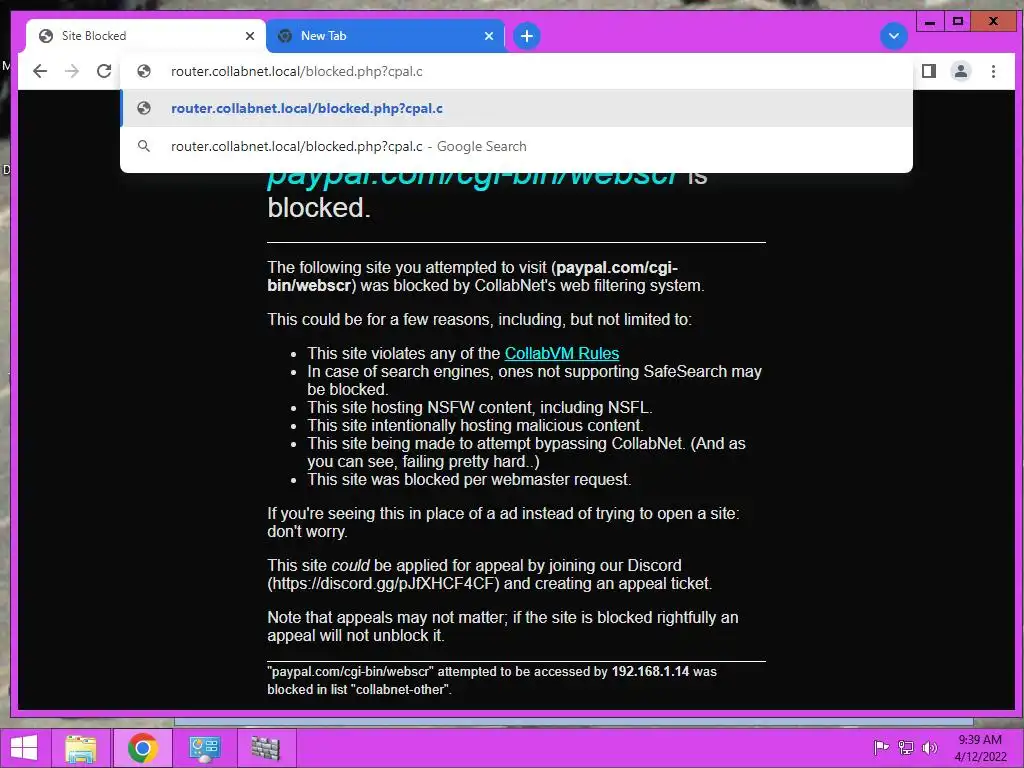Click the globe icon in the address bar

144,71
